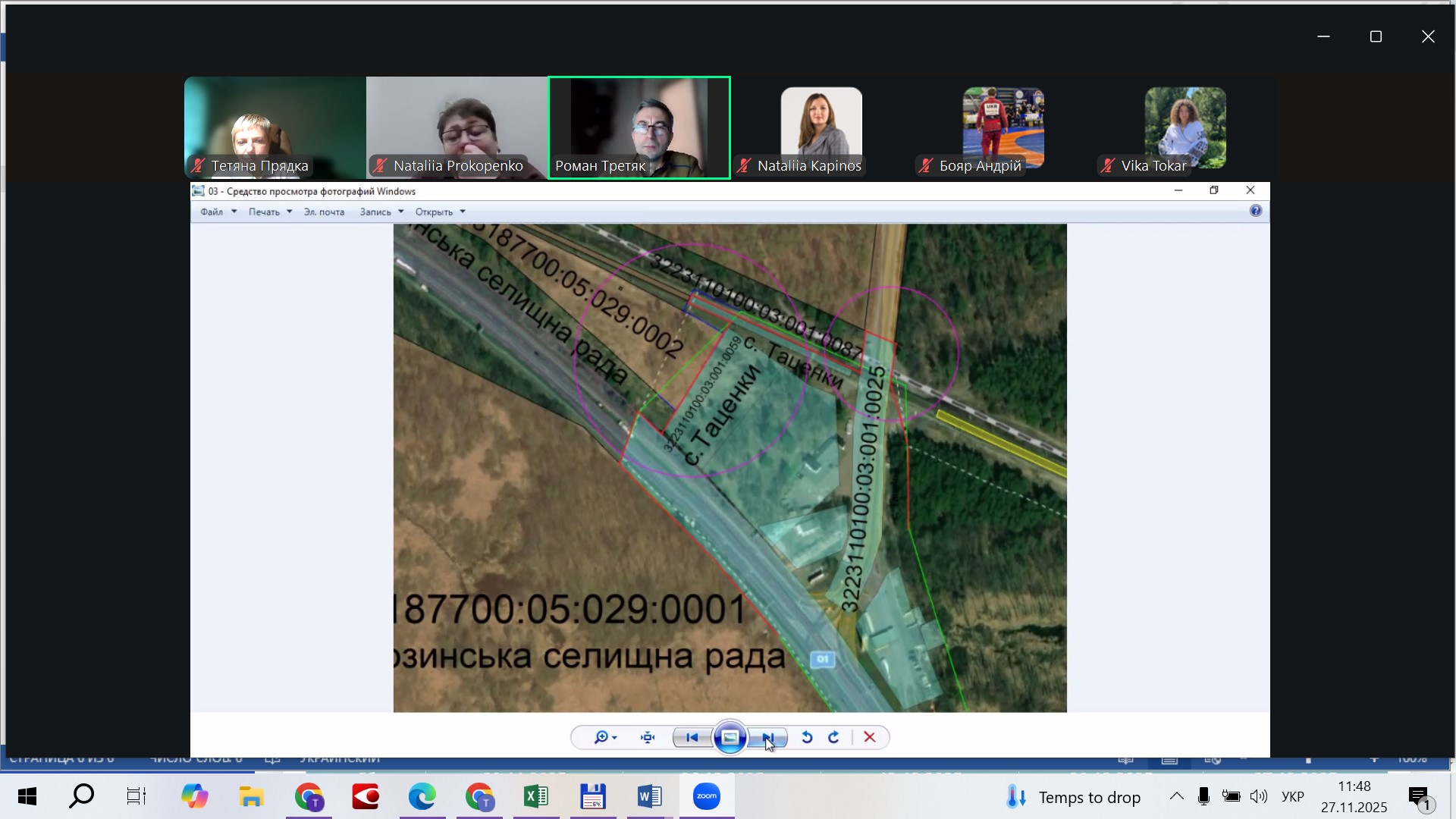Rotate the image counterclockwise
Image resolution: width=1456 pixels, height=819 pixels.
[x=807, y=737]
